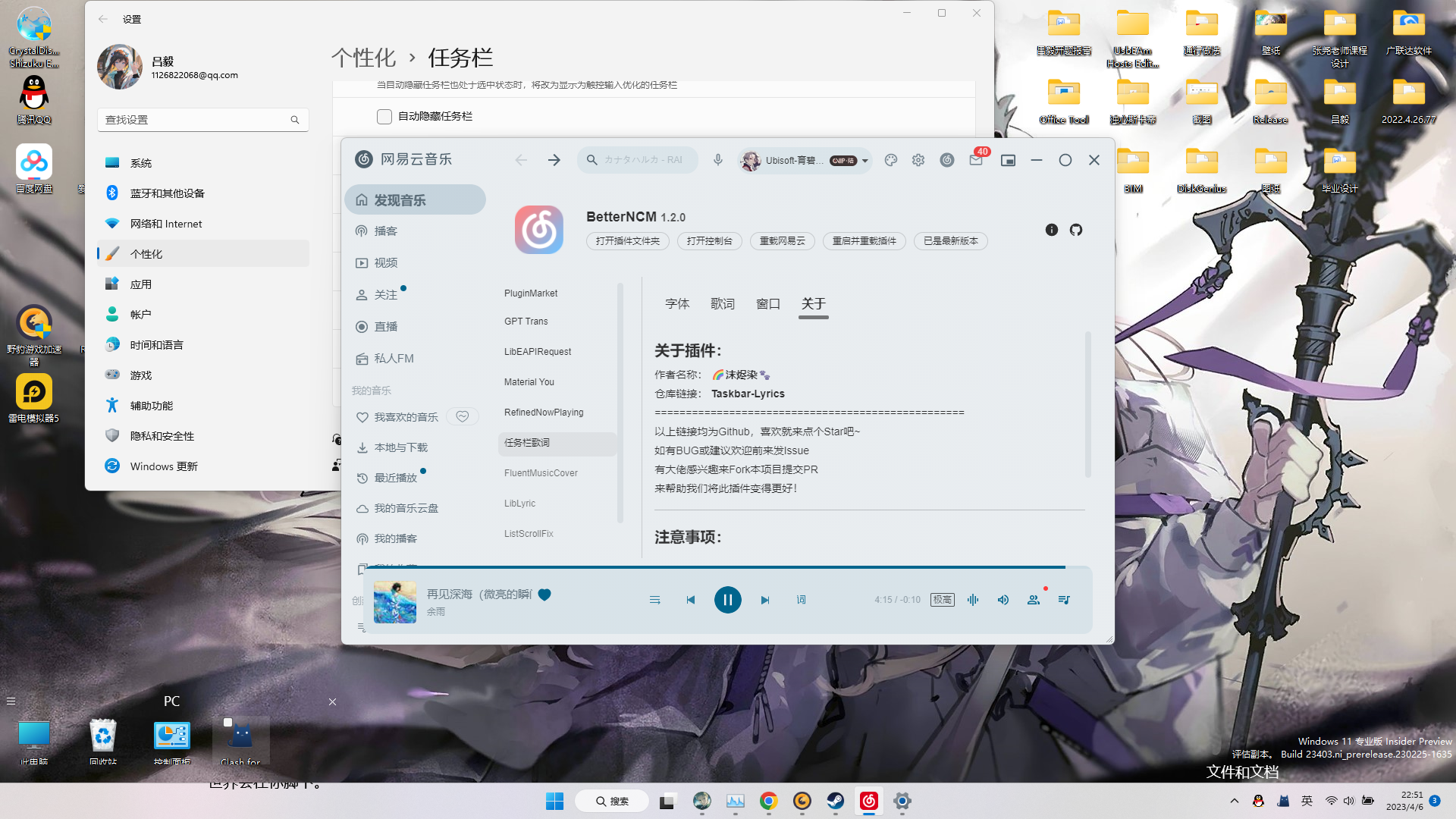Select FluentMusicCover in the plugin list
1456x819 pixels.
[541, 472]
